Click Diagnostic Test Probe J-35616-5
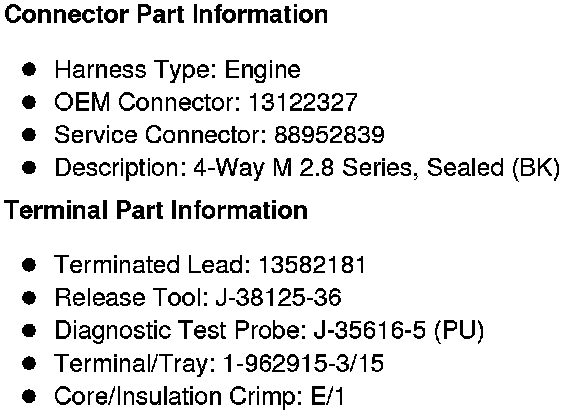 pos(370,330)
